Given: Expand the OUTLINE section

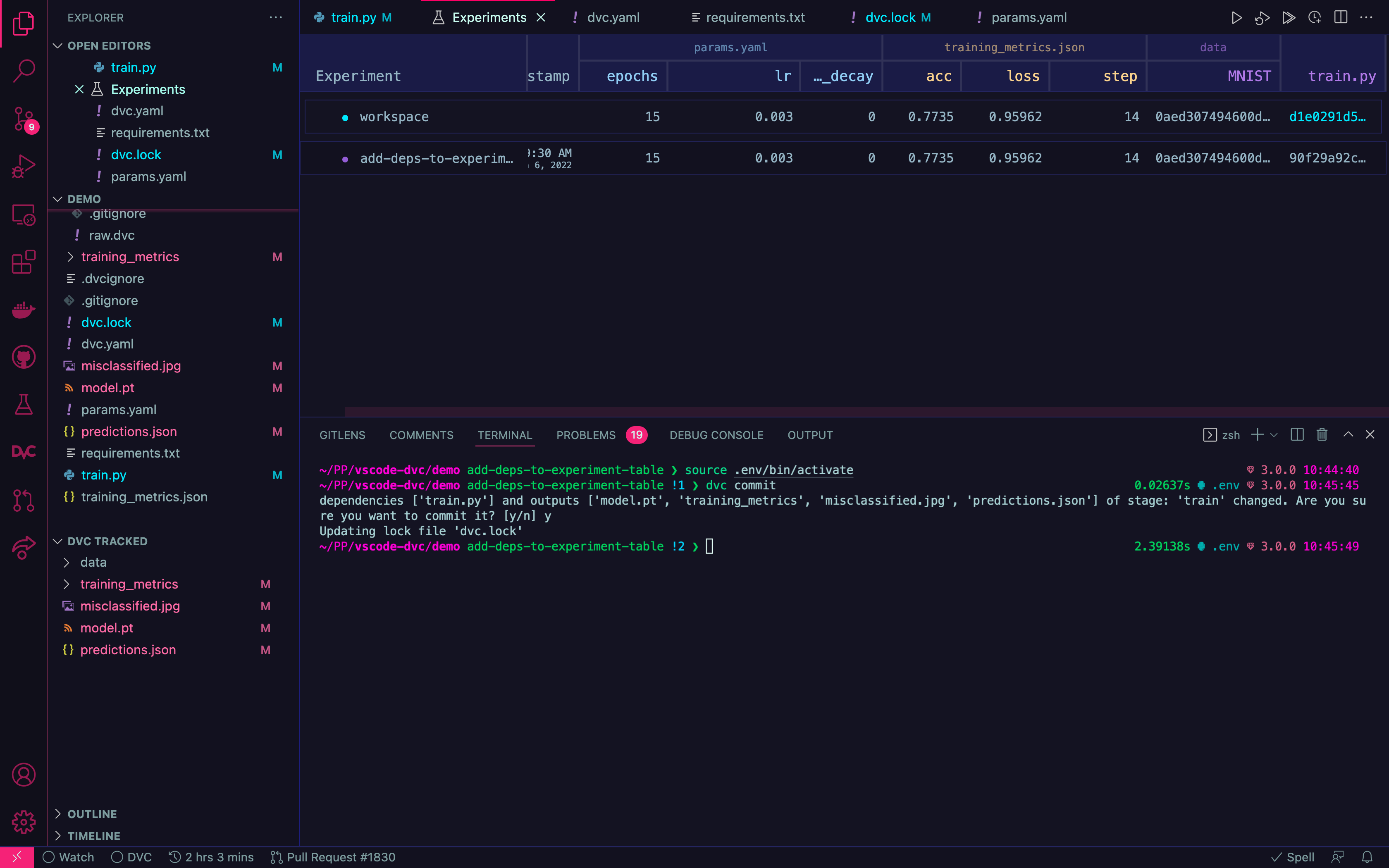Looking at the screenshot, I should pos(92,813).
